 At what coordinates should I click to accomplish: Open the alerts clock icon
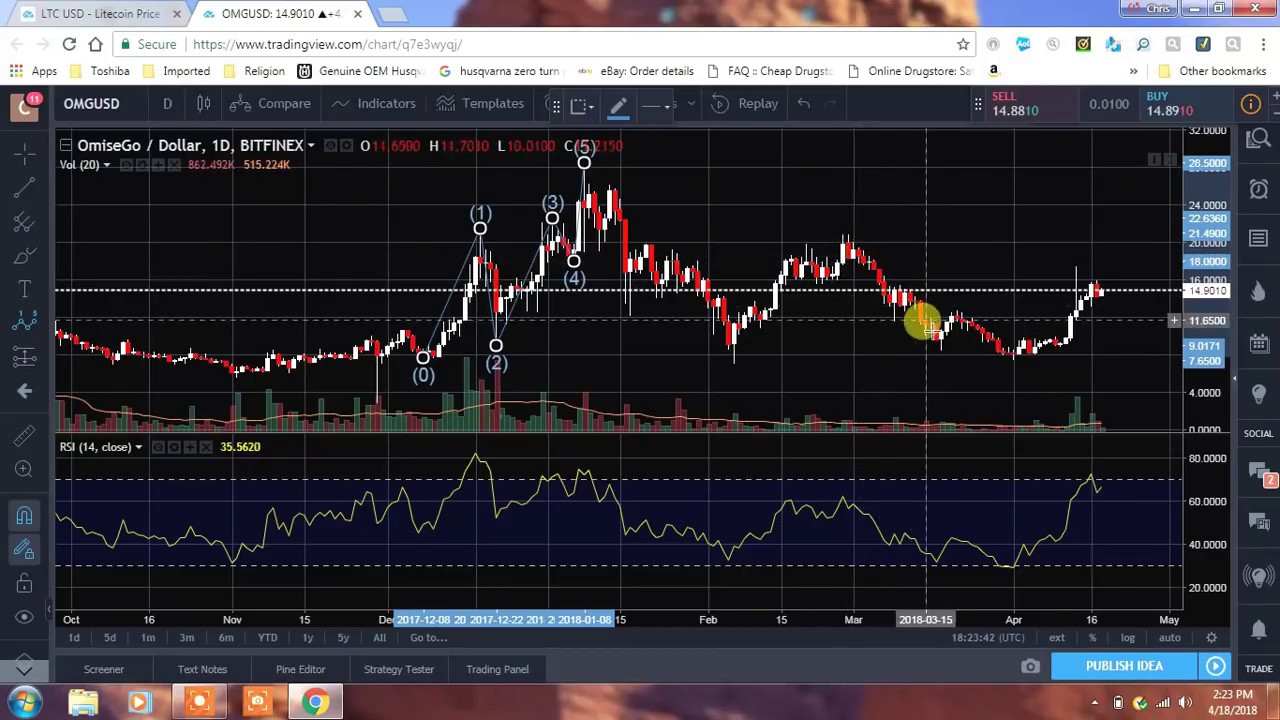tap(1258, 188)
